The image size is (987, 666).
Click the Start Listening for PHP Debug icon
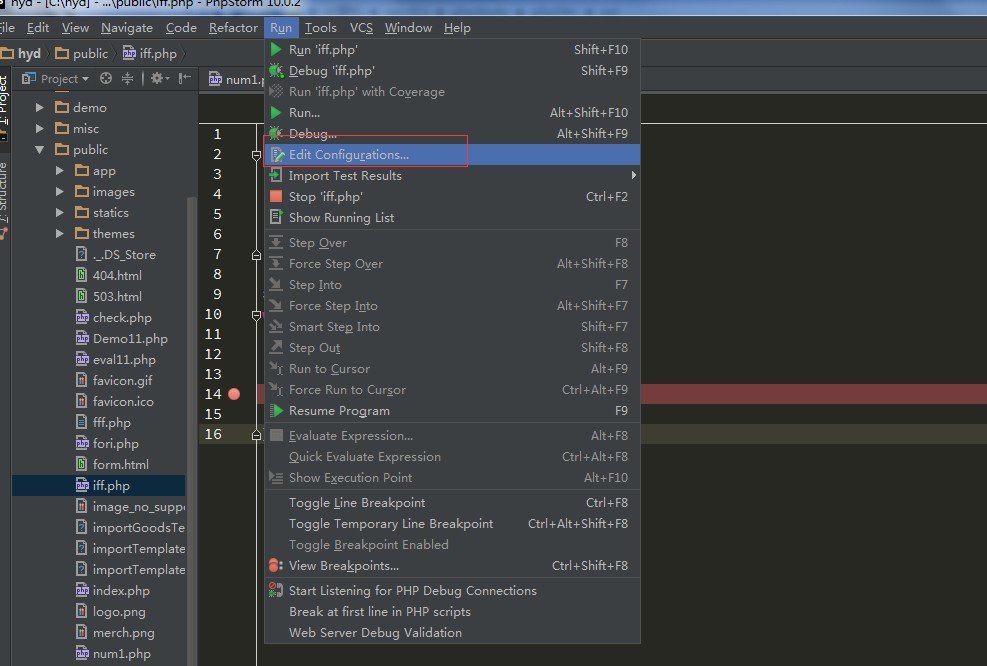coord(276,591)
